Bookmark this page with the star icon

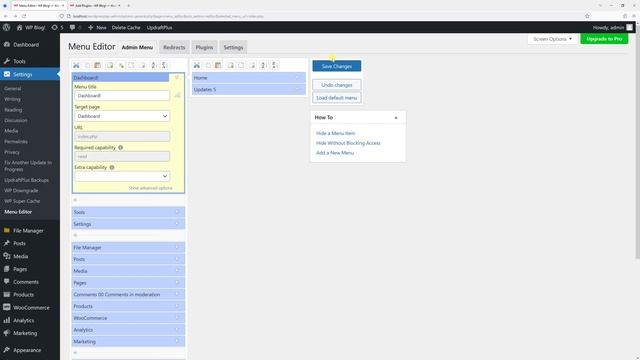[587, 16]
